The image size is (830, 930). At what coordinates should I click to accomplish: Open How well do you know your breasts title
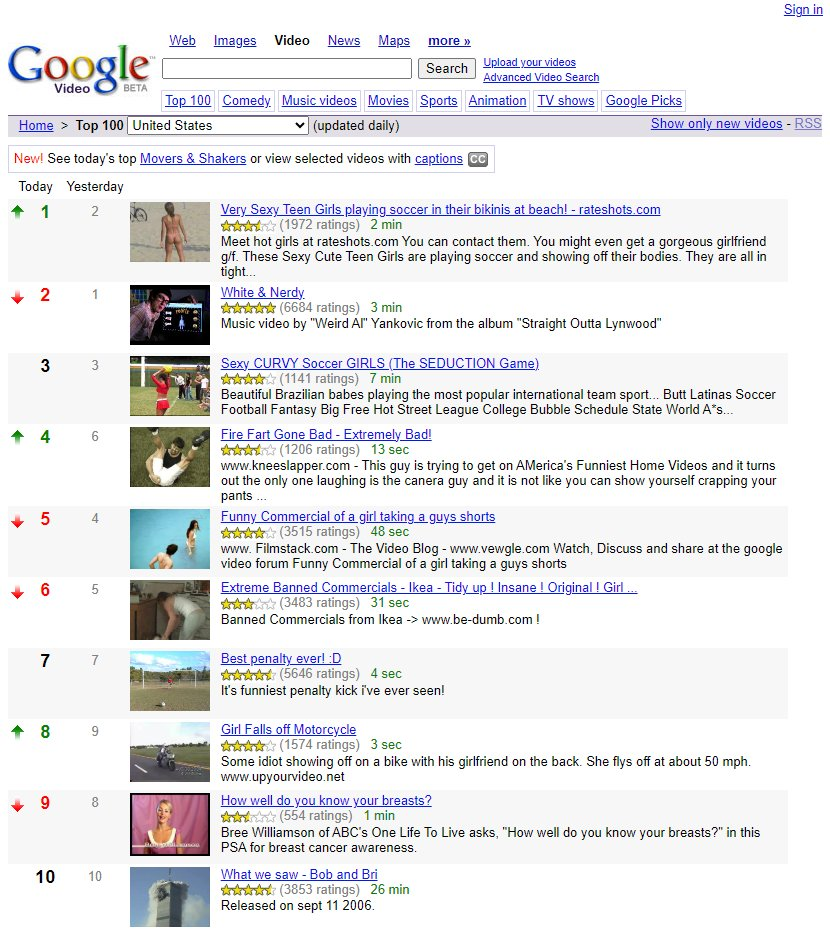click(x=326, y=801)
